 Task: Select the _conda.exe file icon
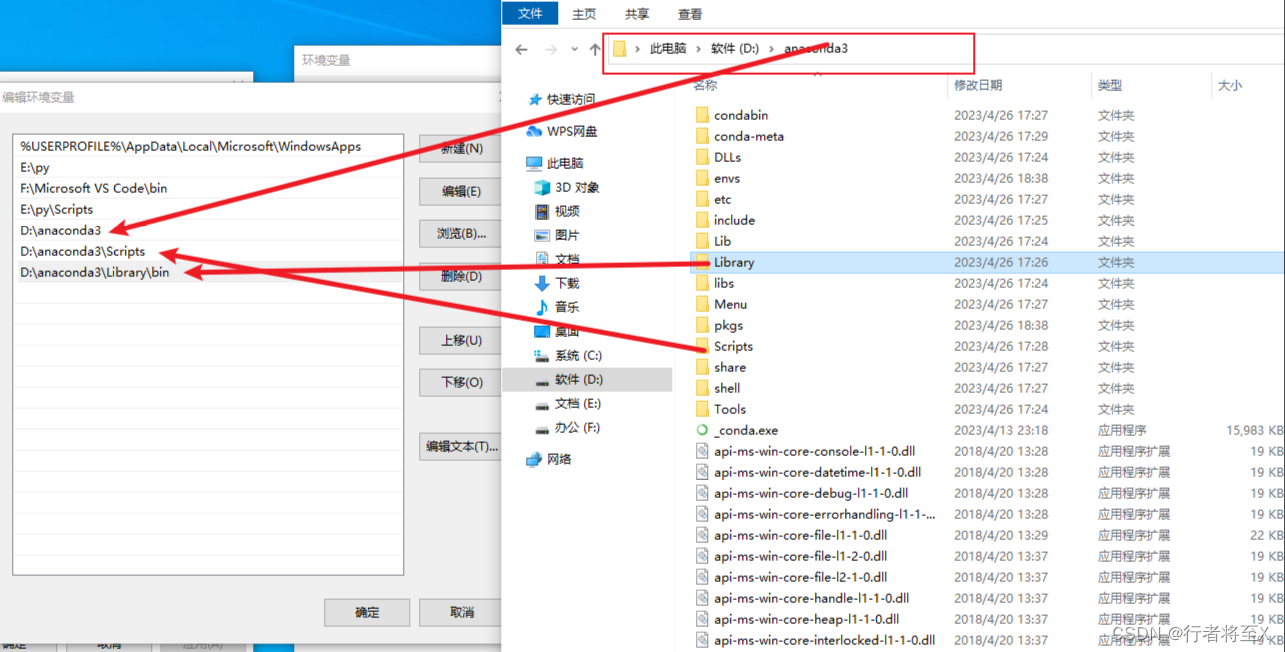tap(702, 430)
